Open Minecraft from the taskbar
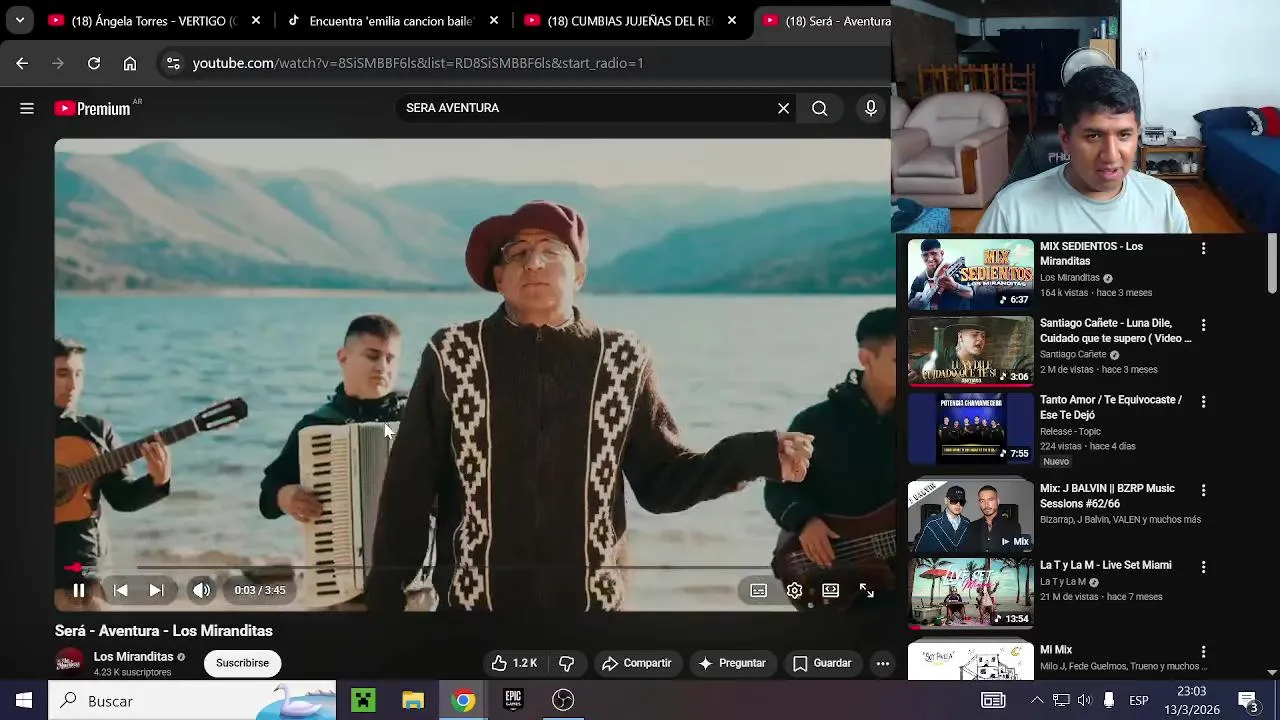Viewport: 1280px width, 720px height. coord(363,700)
